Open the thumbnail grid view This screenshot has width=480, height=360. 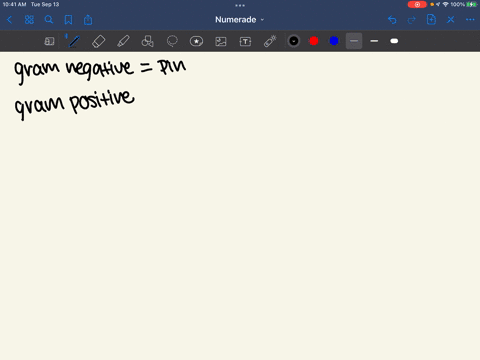click(x=29, y=20)
